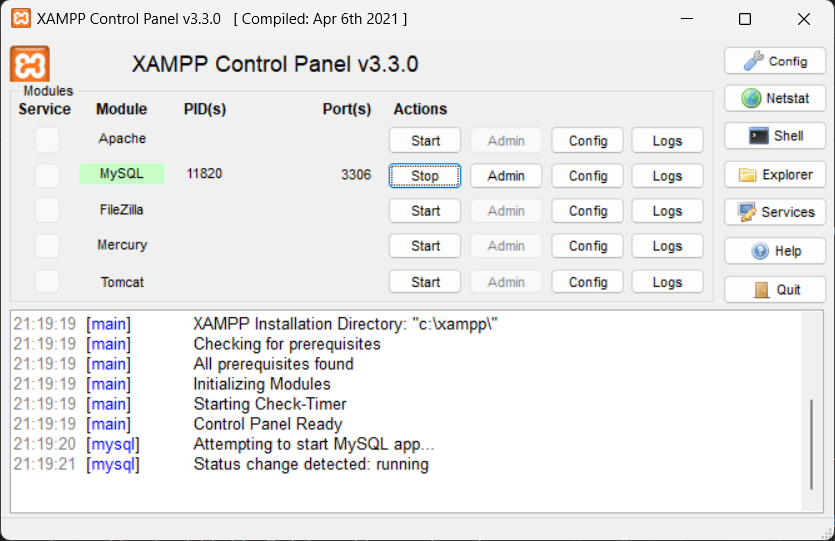Image resolution: width=835 pixels, height=541 pixels.
Task: Click the 'Initializing Modules' log line
Action: (x=262, y=384)
